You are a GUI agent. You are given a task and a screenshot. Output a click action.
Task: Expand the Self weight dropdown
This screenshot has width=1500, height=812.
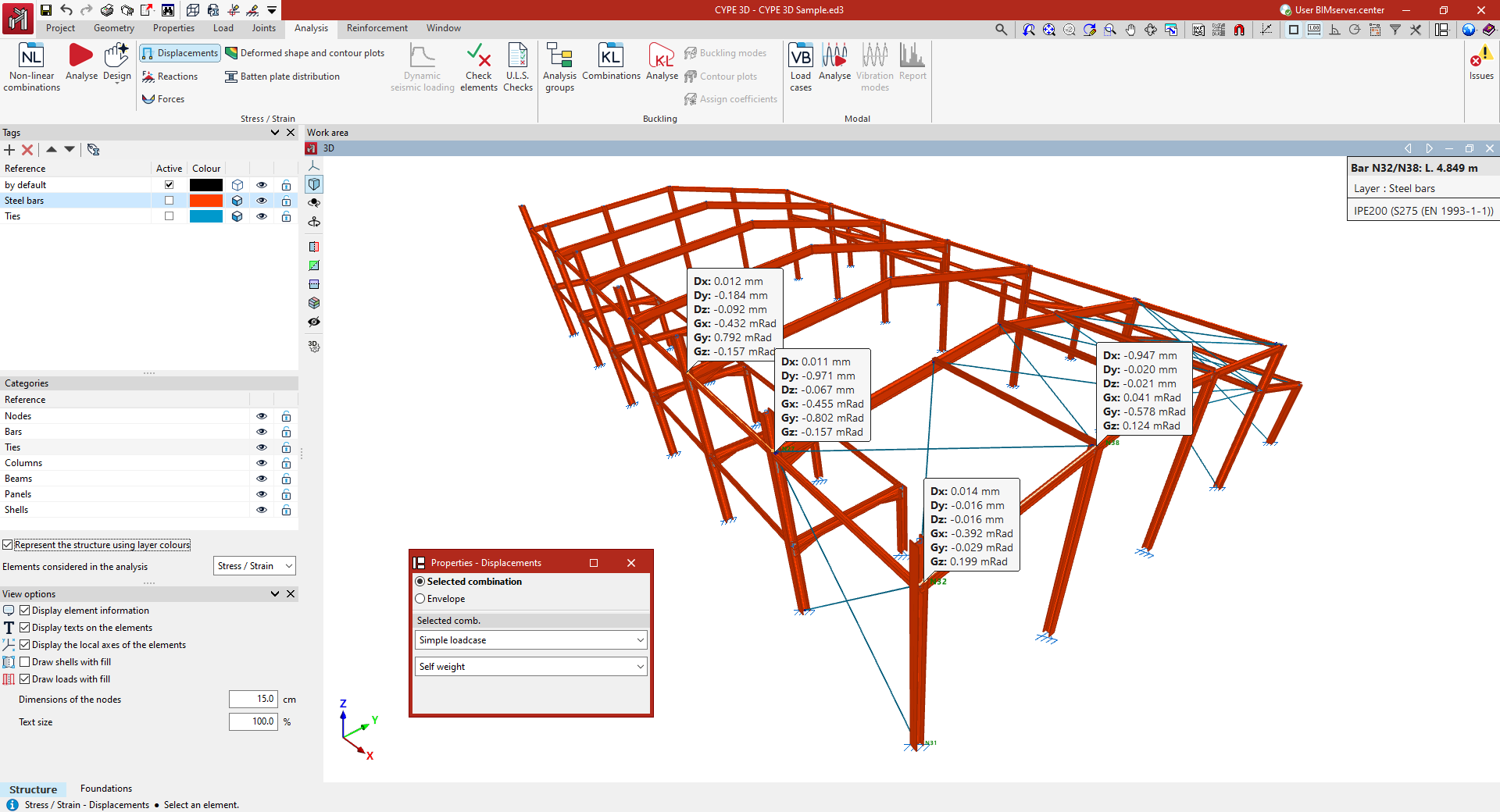(x=530, y=667)
